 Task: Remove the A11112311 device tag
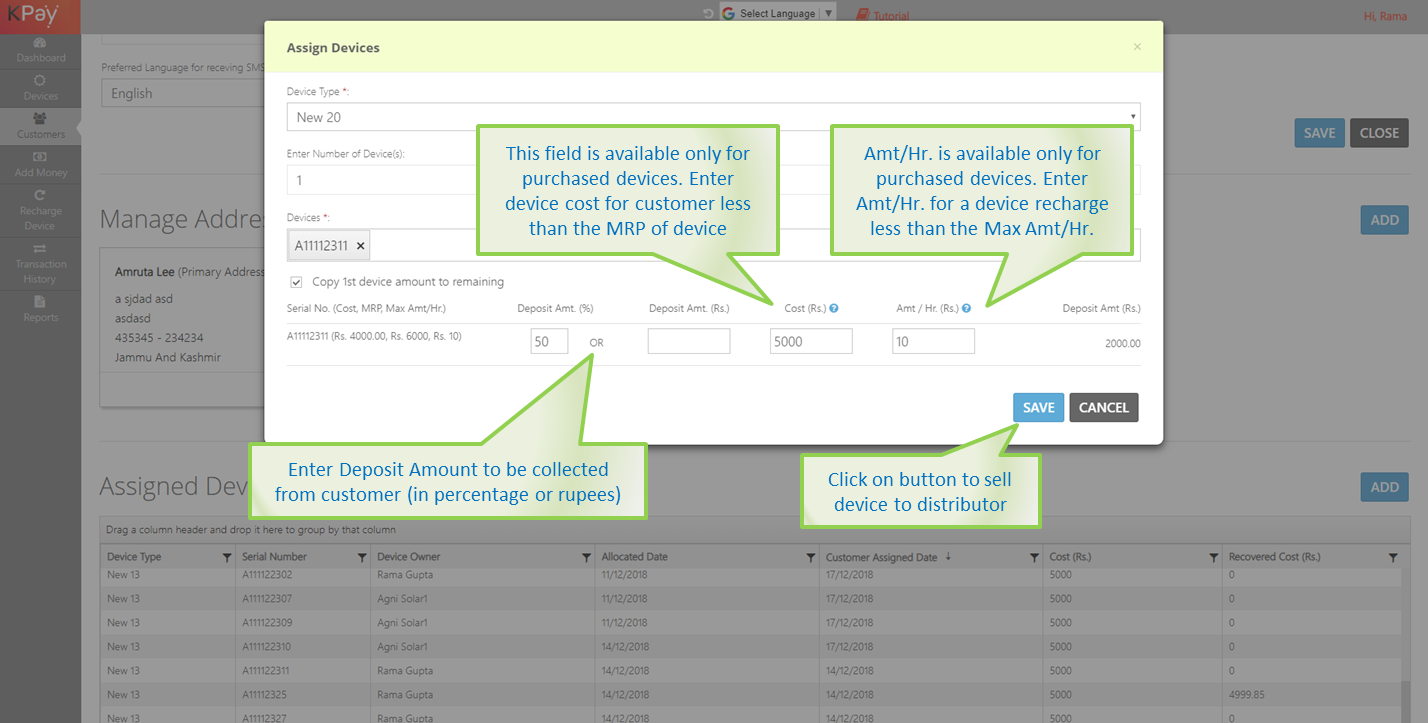point(361,245)
